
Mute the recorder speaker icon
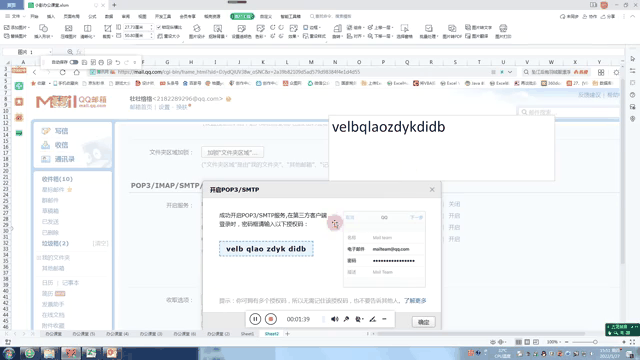(x=335, y=319)
